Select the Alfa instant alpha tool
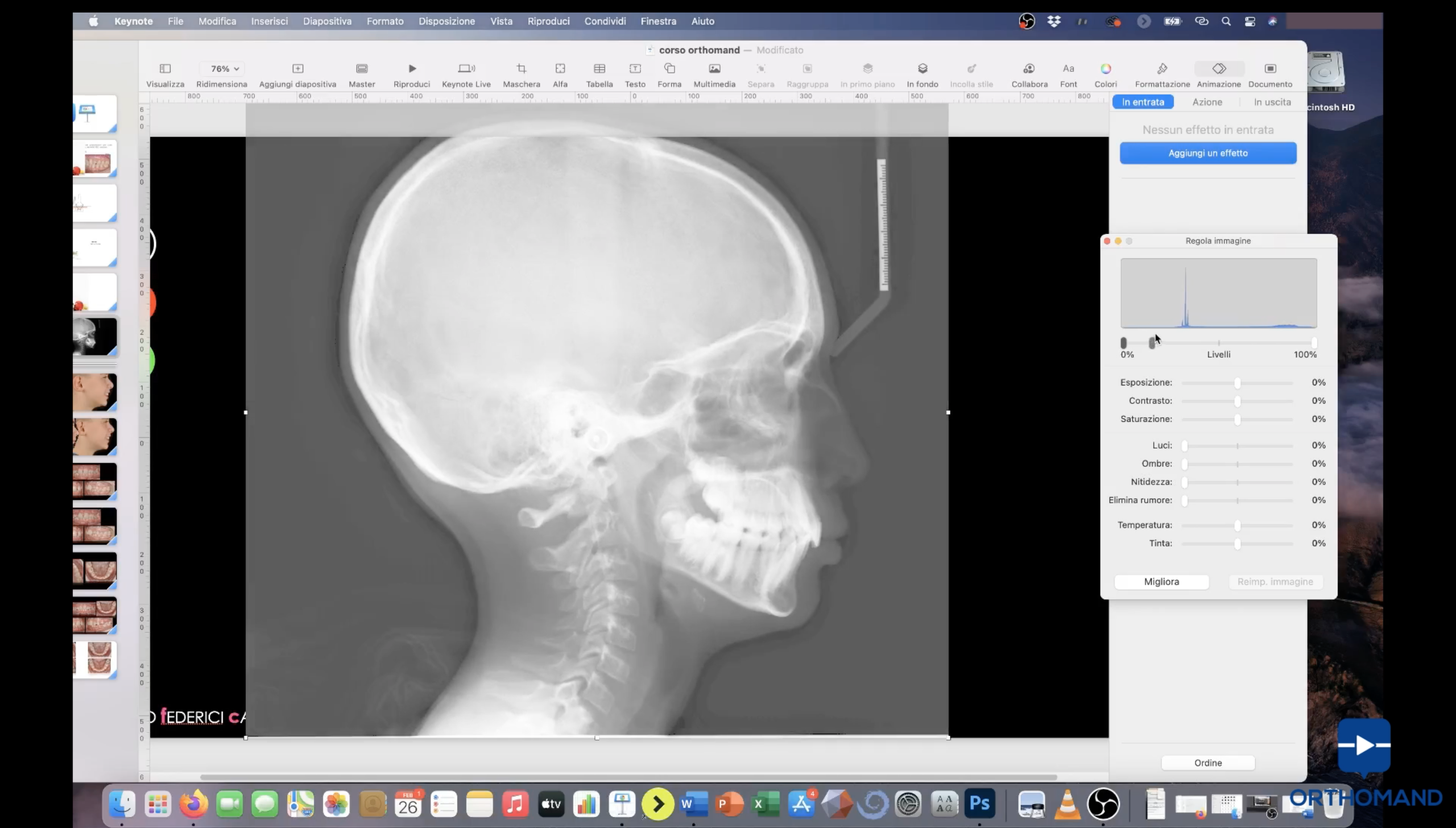Screen dimensions: 1456x828 pos(560,69)
